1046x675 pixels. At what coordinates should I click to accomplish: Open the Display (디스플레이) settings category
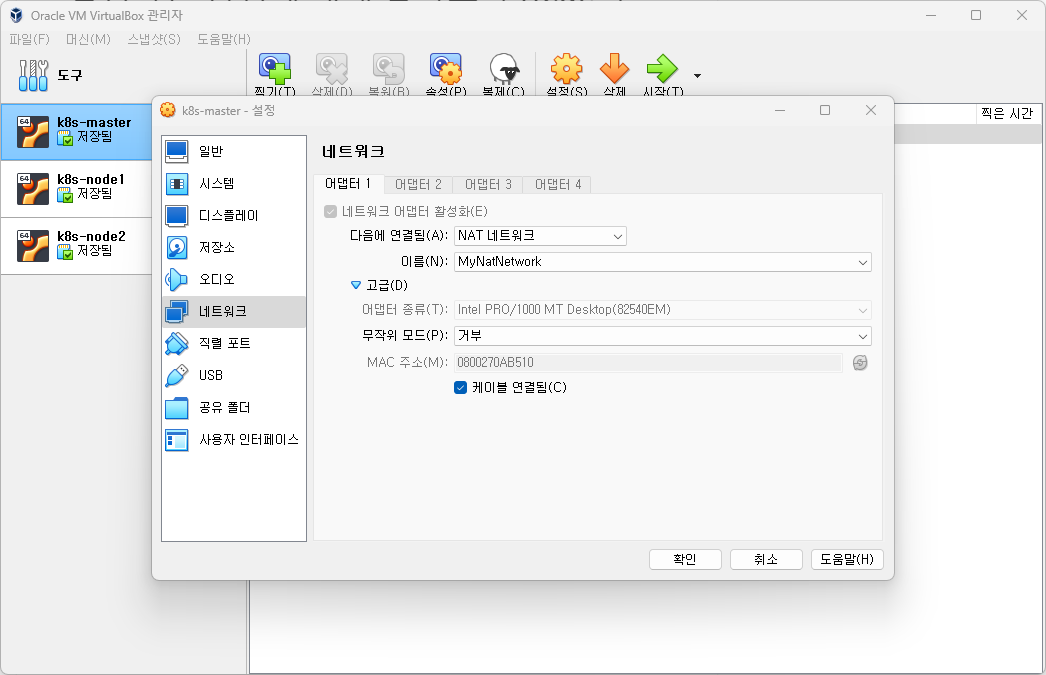pyautogui.click(x=233, y=215)
